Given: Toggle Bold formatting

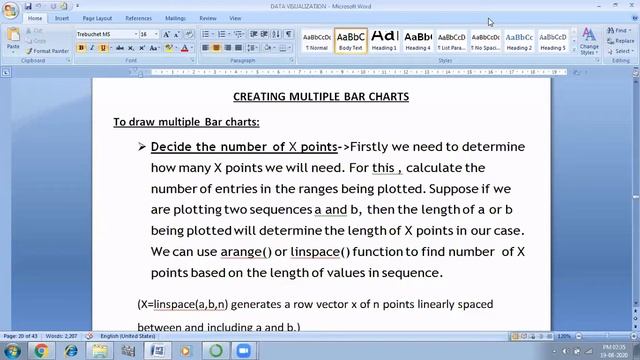Looking at the screenshot, I should point(81,48).
